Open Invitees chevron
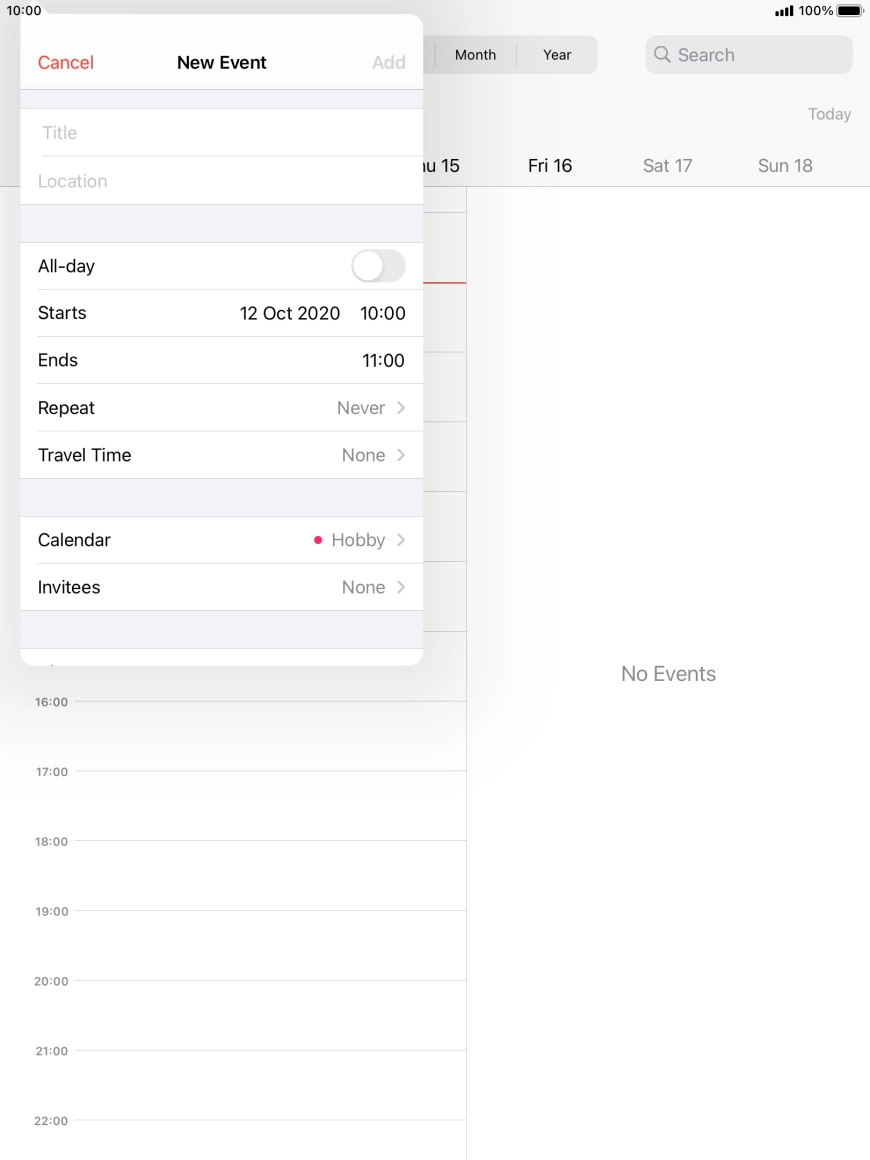Viewport: 870px width, 1160px height. coord(401,587)
